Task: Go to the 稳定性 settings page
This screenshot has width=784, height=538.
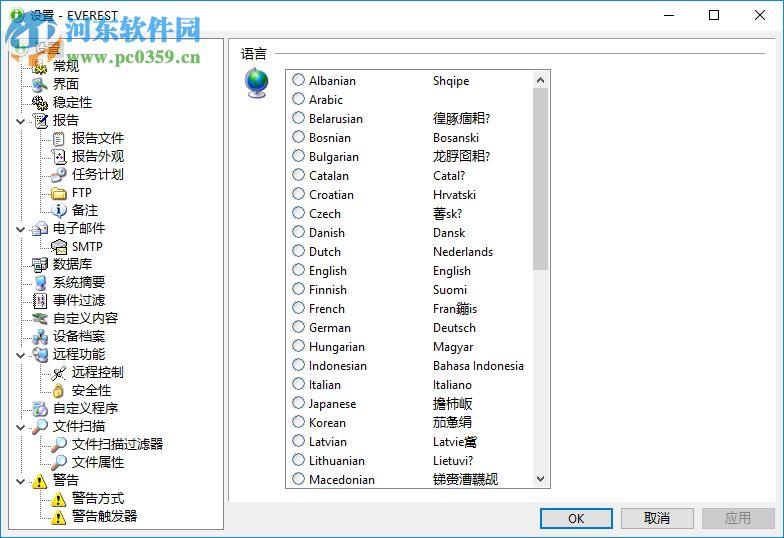Action: point(72,102)
